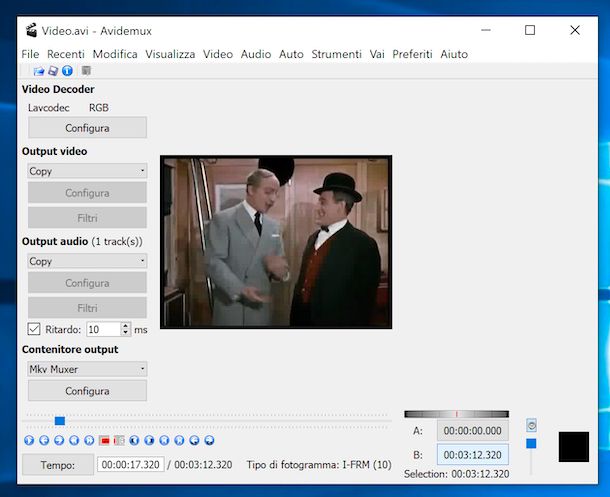Open the Recenti menu
Screen dimensions: 610x497
pyautogui.click(x=66, y=54)
